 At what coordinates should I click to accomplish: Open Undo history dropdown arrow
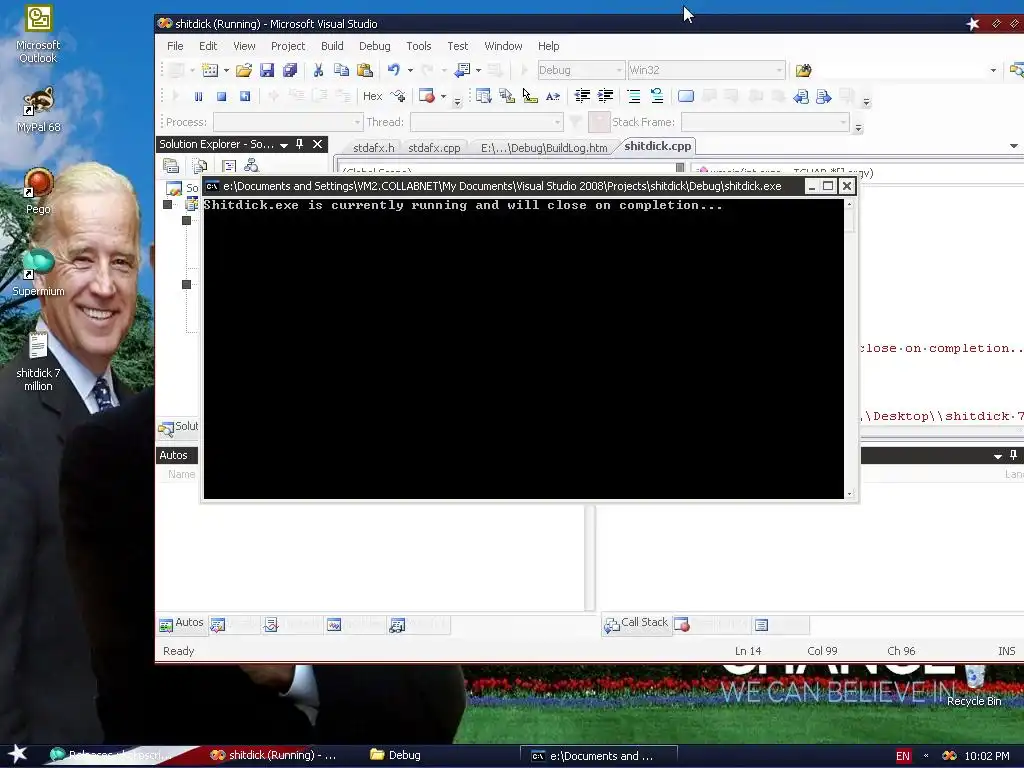click(410, 70)
